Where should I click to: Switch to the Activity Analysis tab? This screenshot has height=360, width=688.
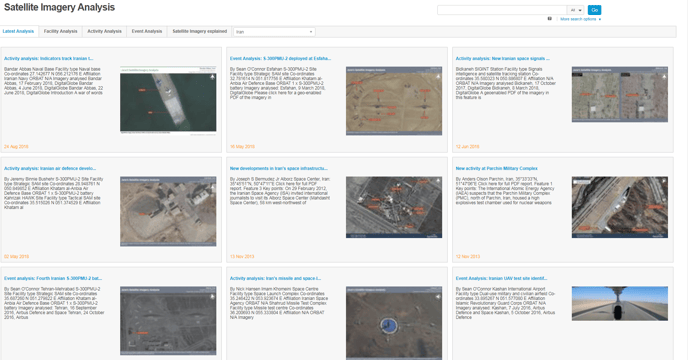pyautogui.click(x=104, y=31)
